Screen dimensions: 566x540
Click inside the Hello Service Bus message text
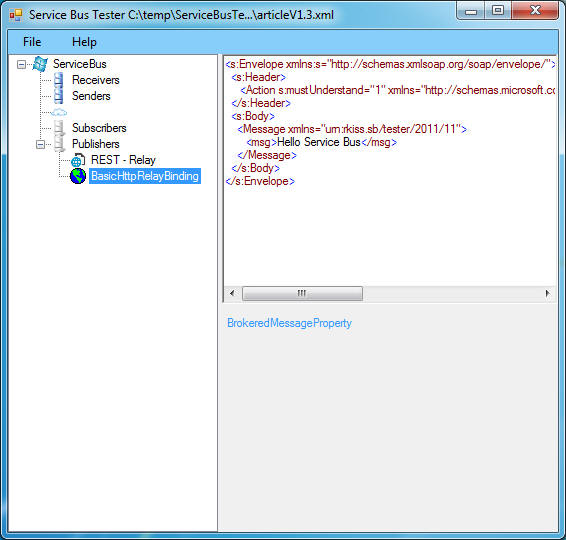(319, 142)
